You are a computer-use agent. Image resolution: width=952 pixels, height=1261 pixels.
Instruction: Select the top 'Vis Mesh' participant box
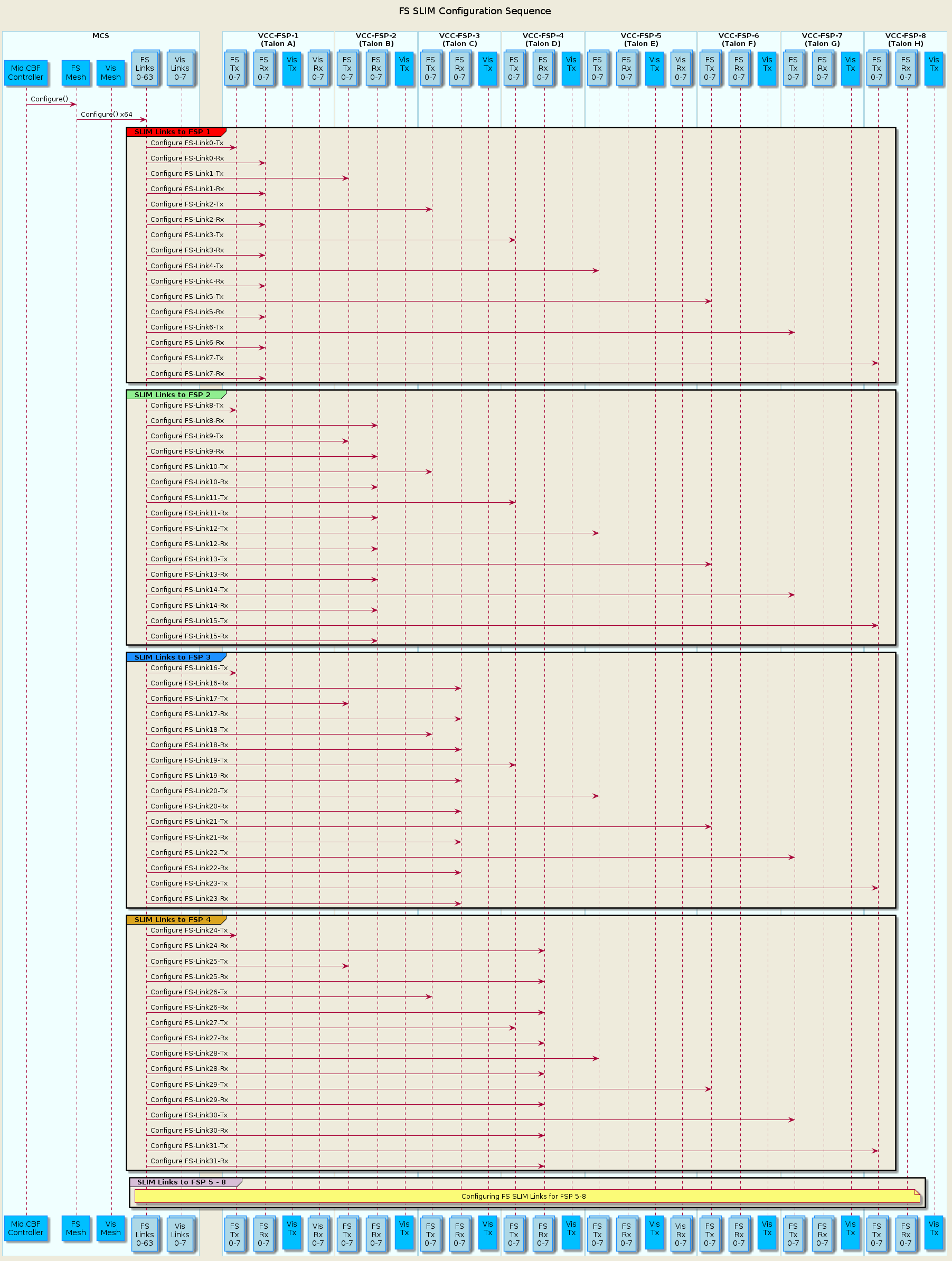[x=110, y=72]
